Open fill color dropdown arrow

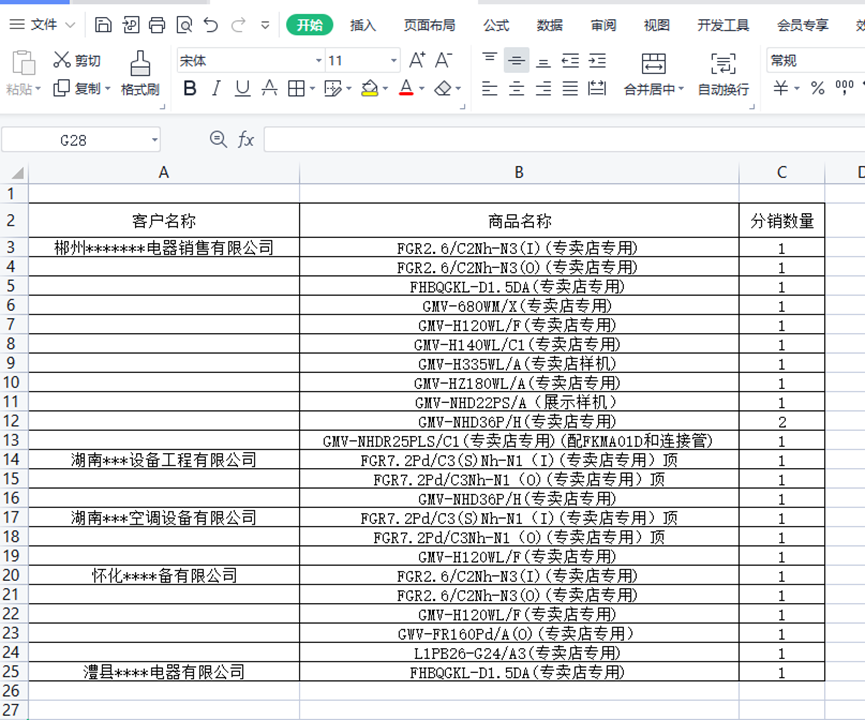click(385, 88)
